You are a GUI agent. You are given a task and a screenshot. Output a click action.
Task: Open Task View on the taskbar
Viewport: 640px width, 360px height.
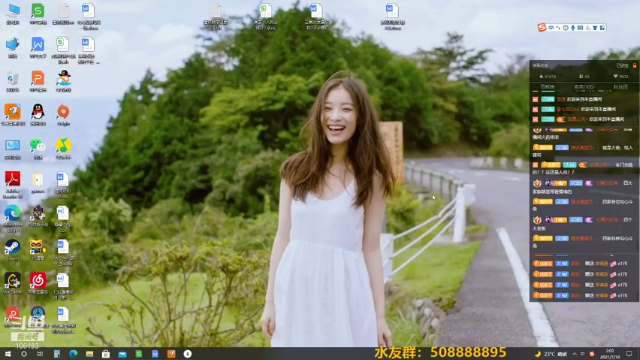40,354
